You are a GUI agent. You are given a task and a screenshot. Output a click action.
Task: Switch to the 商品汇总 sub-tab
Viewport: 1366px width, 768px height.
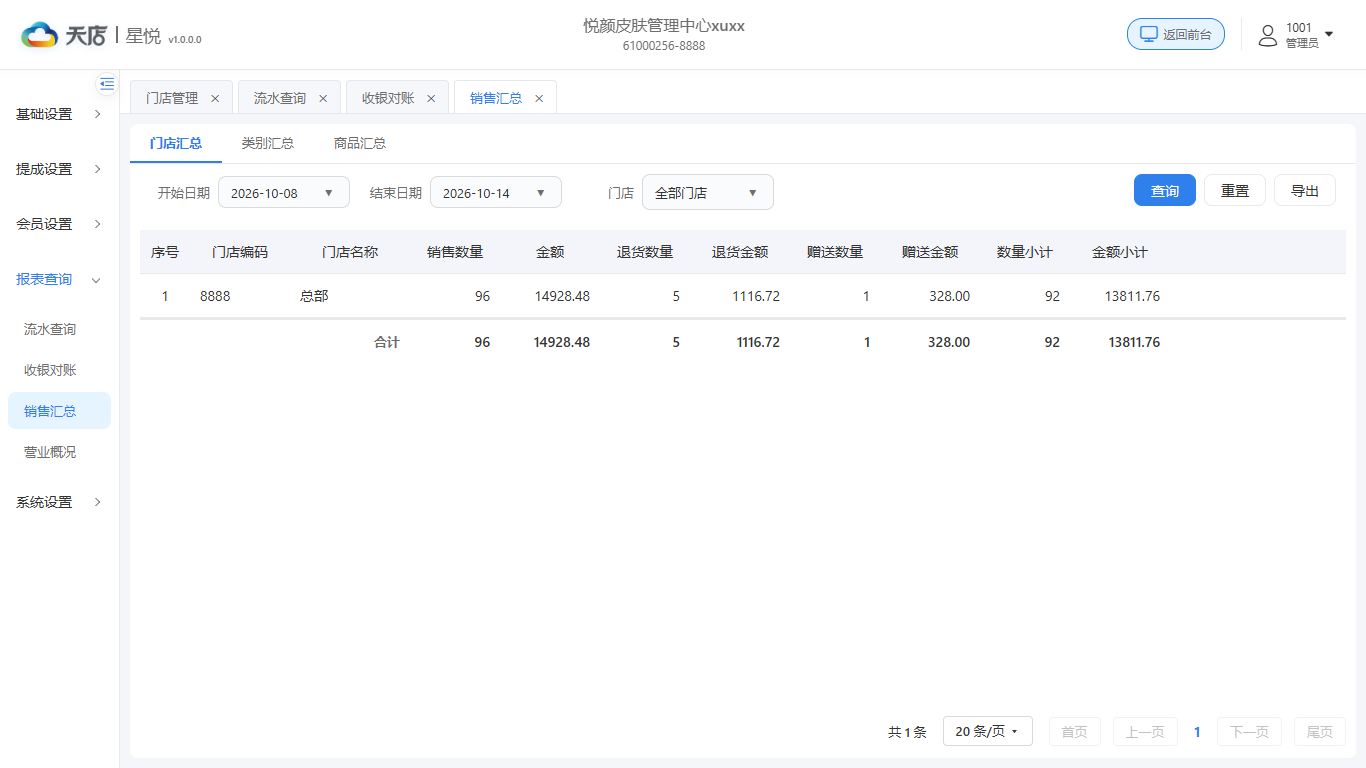pyautogui.click(x=360, y=143)
